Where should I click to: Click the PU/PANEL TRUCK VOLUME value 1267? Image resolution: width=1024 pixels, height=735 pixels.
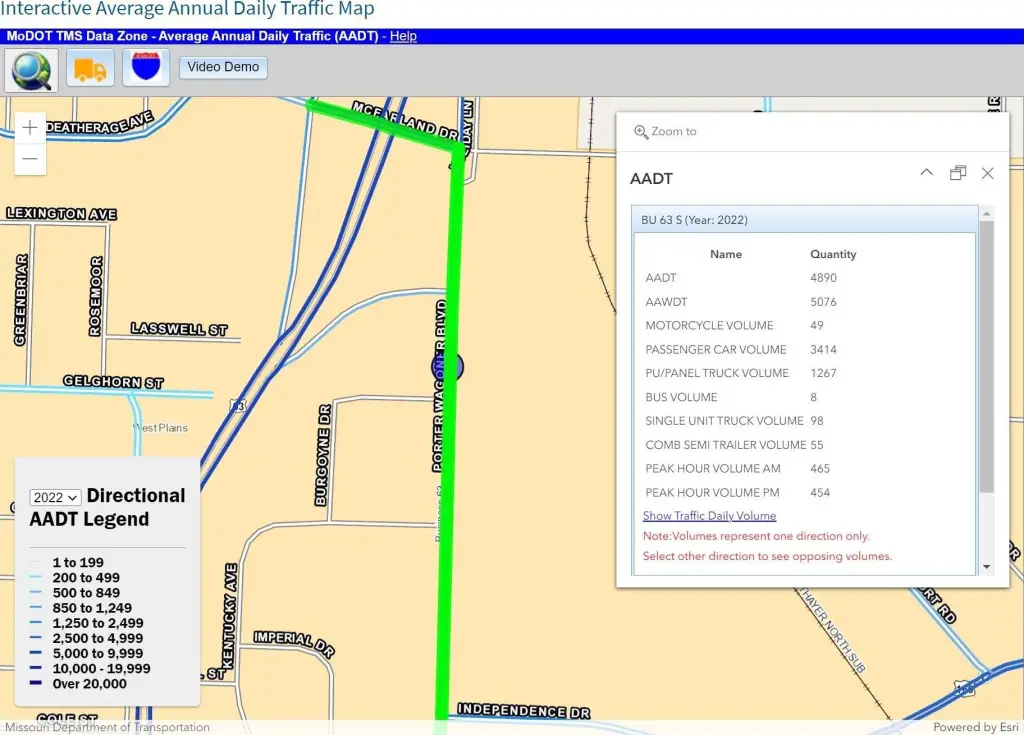click(823, 373)
